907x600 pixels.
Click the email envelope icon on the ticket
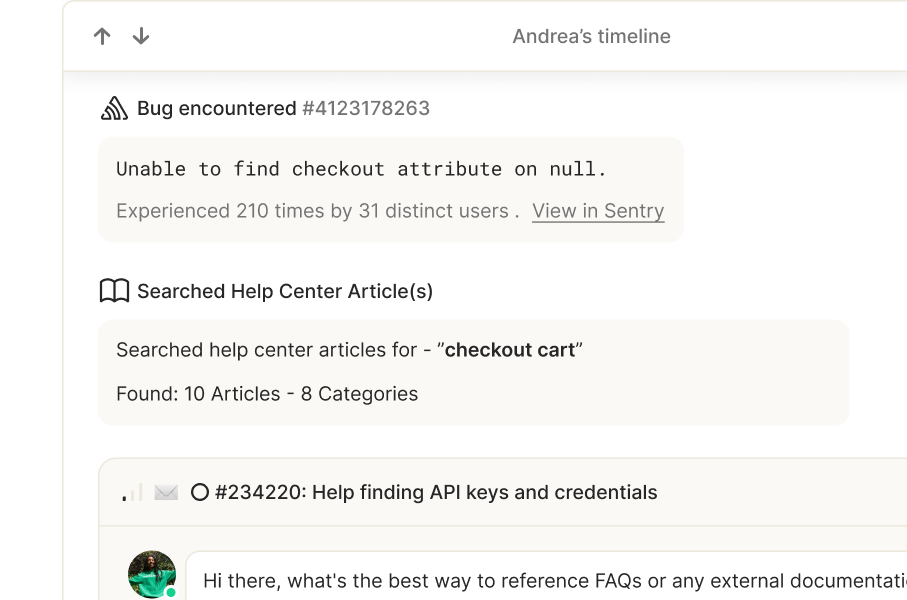(x=166, y=492)
